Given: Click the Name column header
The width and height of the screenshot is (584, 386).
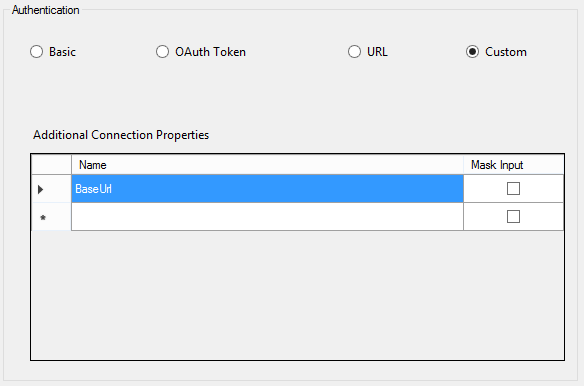Looking at the screenshot, I should 267,164.
